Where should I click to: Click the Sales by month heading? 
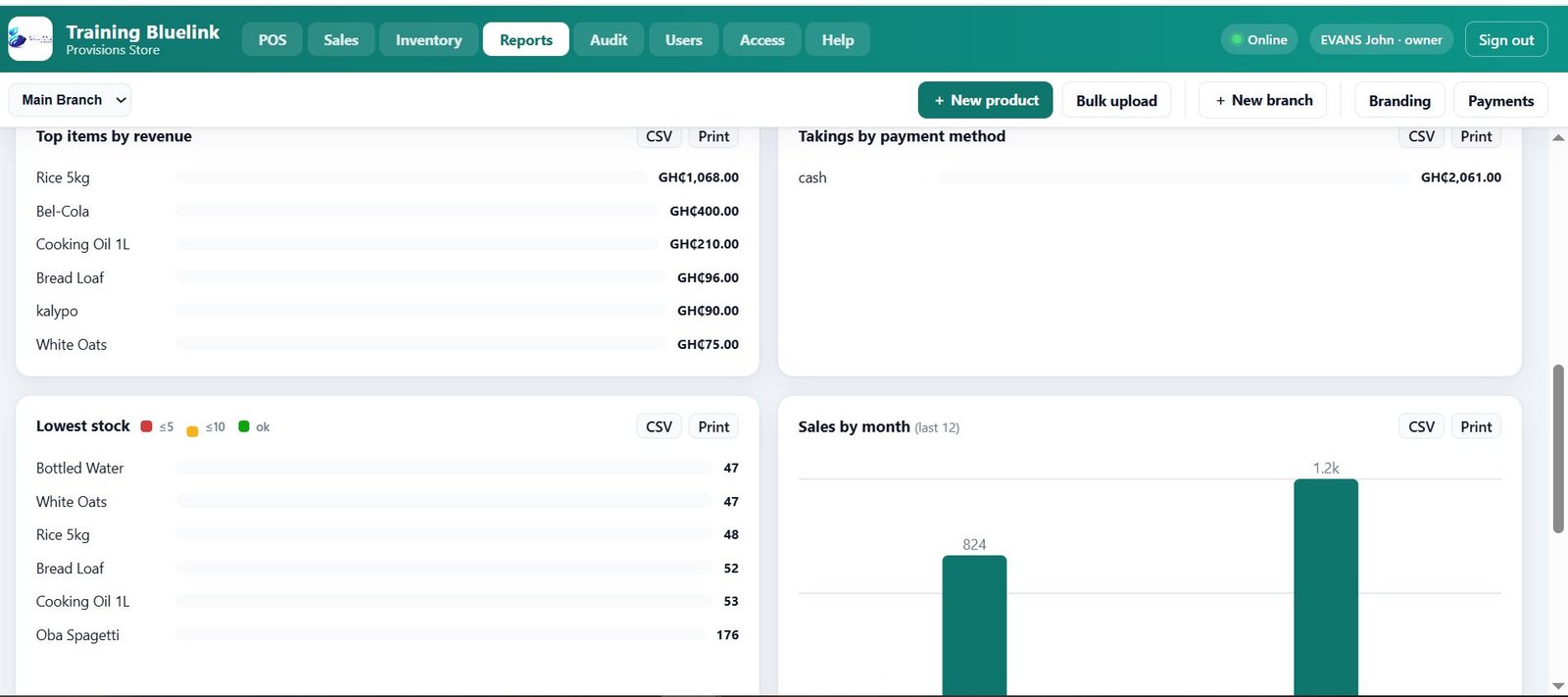click(x=854, y=426)
